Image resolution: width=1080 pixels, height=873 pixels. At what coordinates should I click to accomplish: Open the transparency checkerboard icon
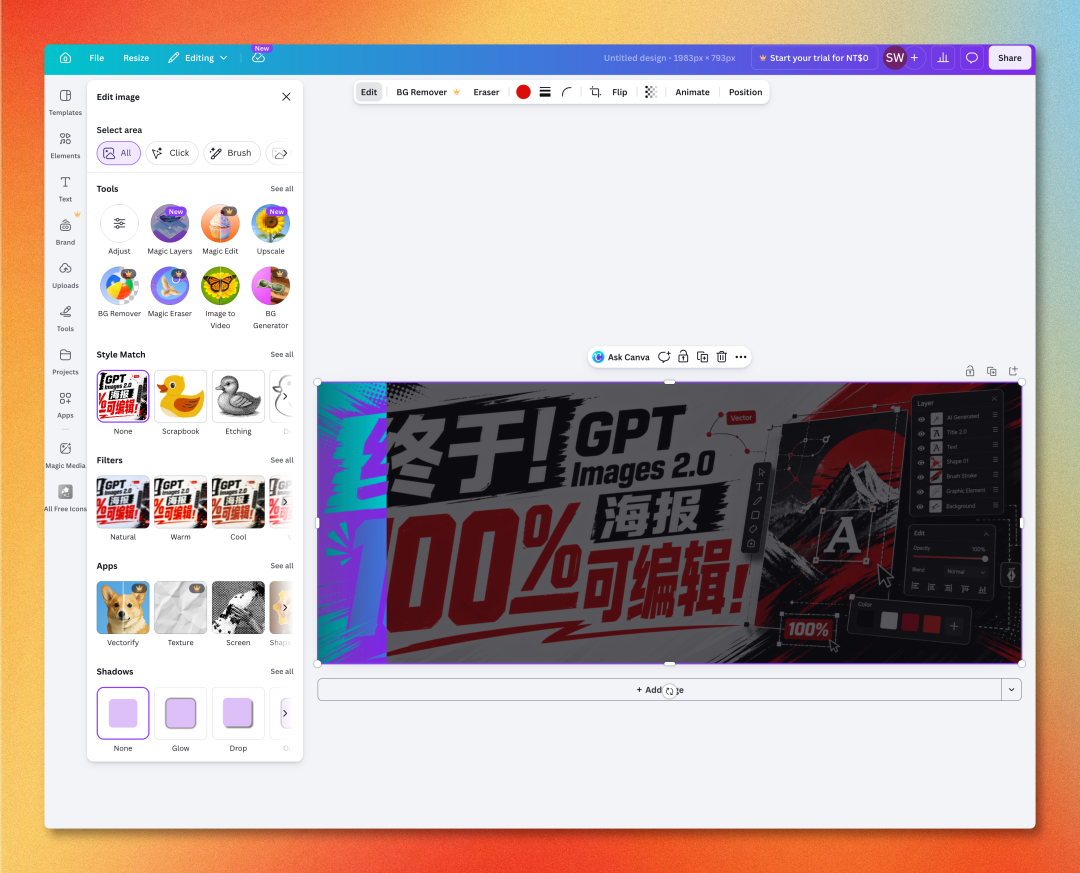pyautogui.click(x=651, y=92)
